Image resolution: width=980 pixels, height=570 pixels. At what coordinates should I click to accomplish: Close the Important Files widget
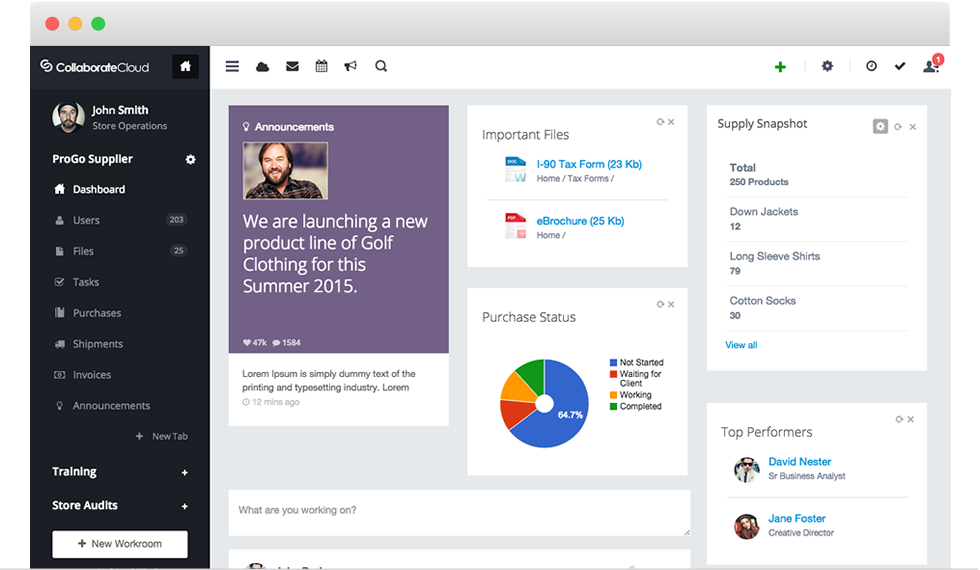[671, 122]
